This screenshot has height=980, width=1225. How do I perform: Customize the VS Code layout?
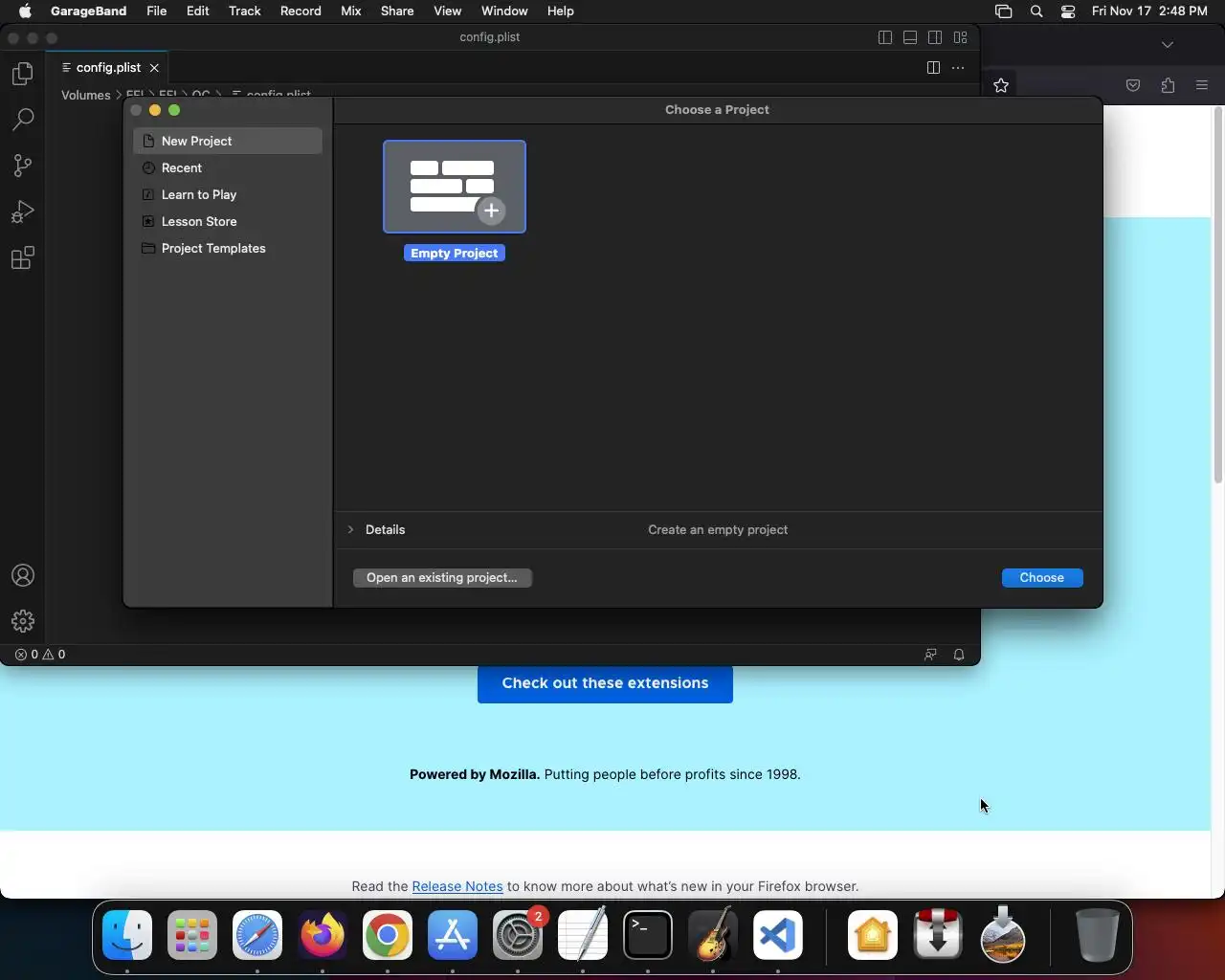[960, 37]
